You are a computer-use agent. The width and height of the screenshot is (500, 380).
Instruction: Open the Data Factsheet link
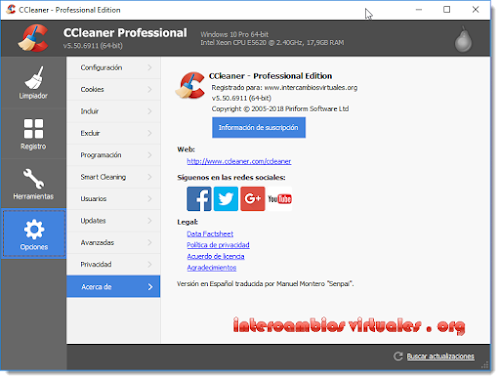coord(210,234)
